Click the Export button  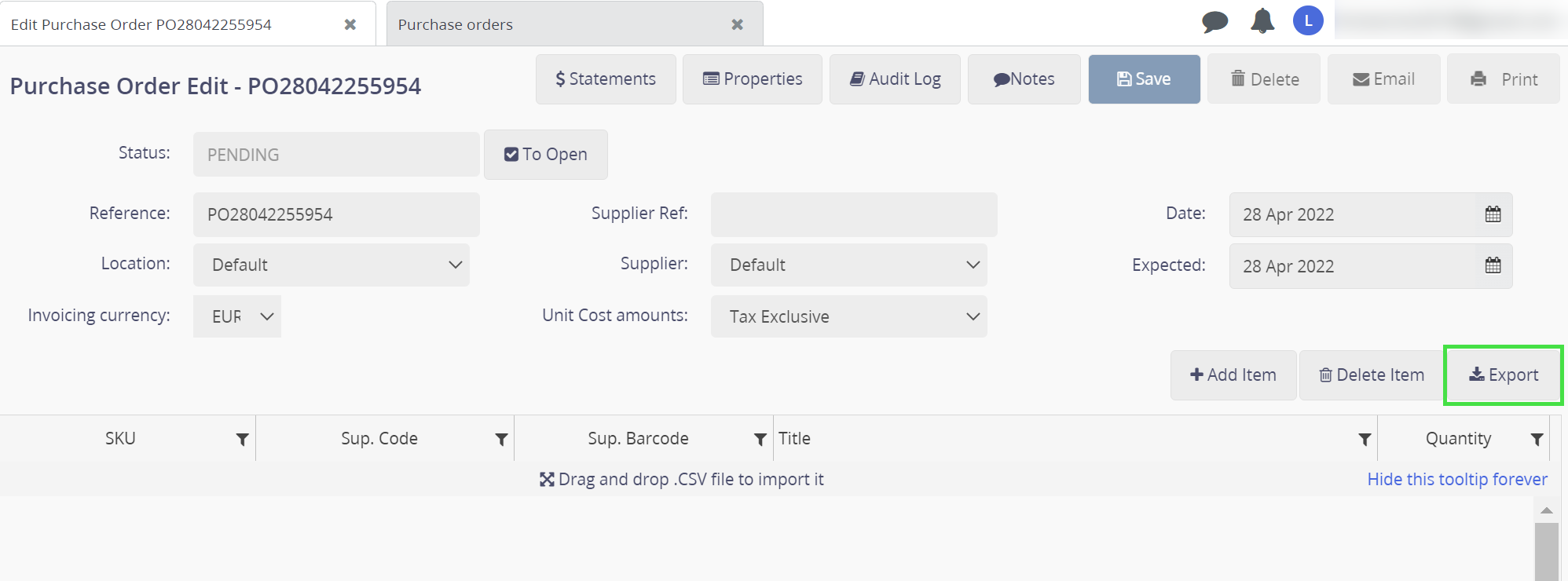click(1504, 375)
